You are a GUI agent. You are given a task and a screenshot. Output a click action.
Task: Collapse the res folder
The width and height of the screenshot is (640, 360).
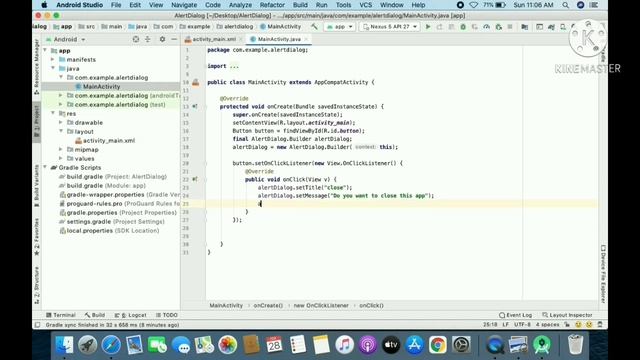pyautogui.click(x=53, y=113)
